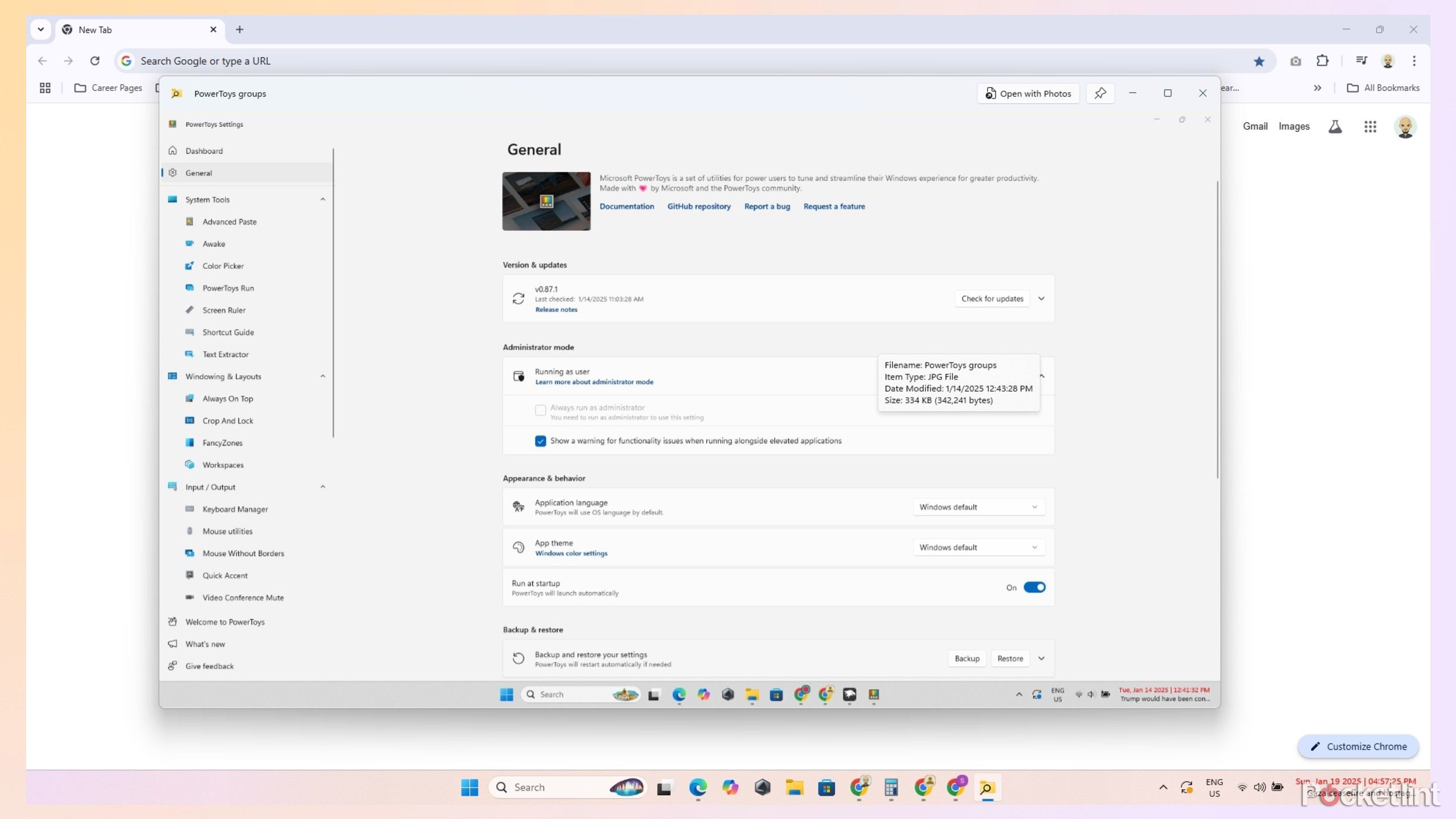This screenshot has height=819, width=1456.
Task: Collapse the Windowing & Layouts group
Action: [x=322, y=377]
